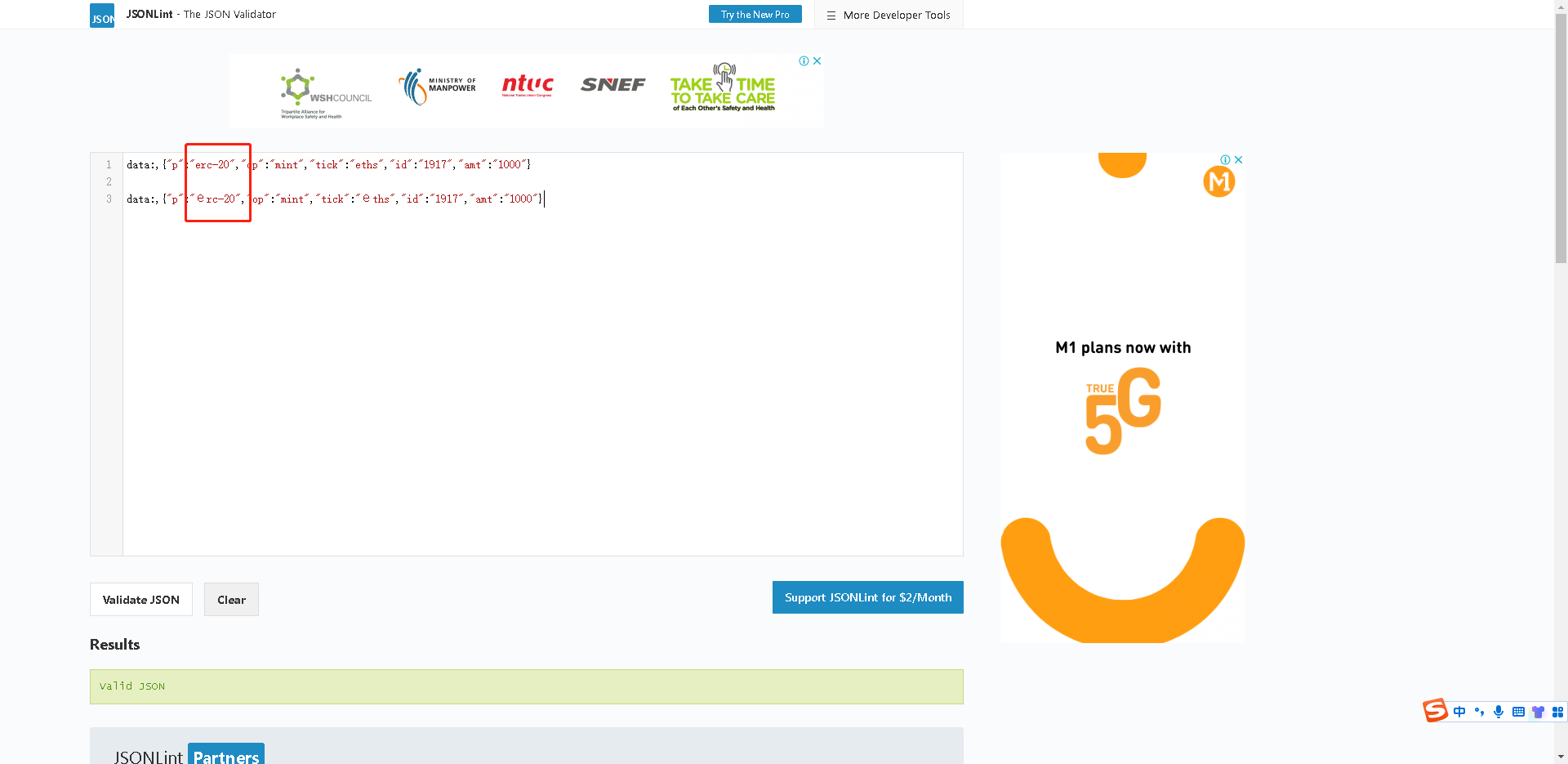Open the More Developer Tools menu

coord(889,15)
